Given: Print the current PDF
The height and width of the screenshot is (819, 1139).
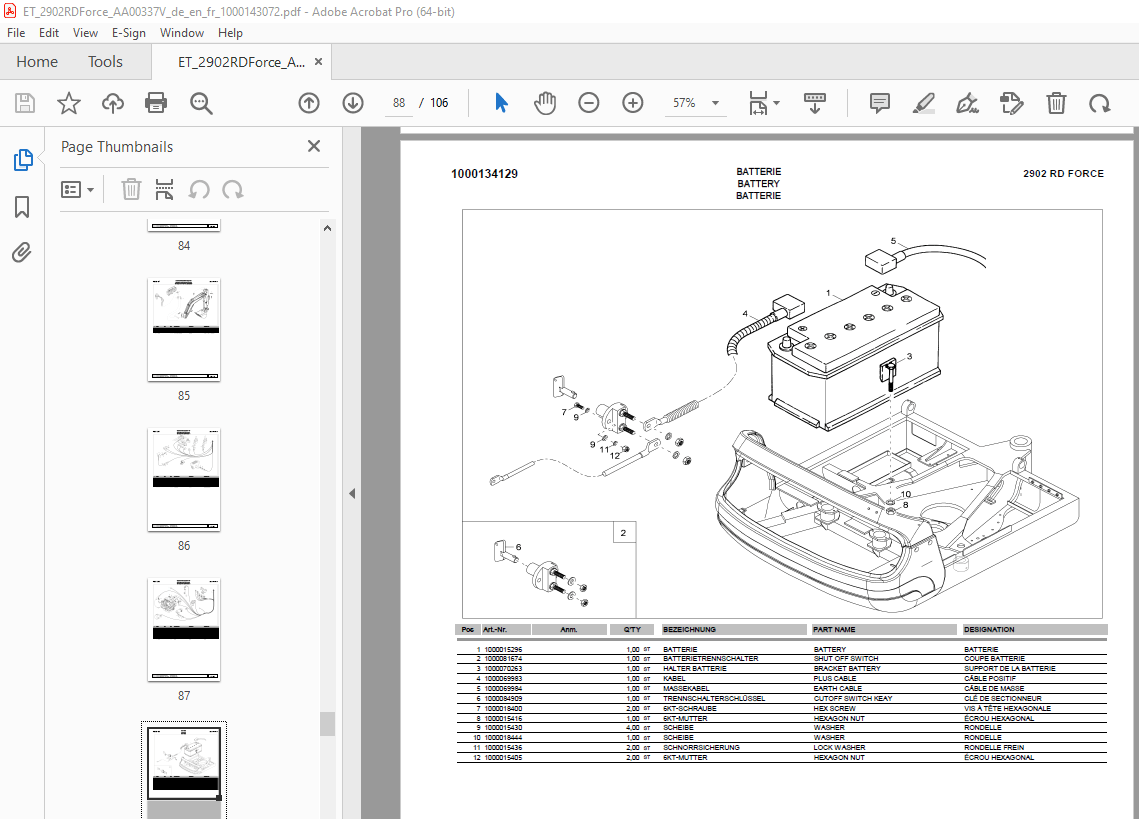Looking at the screenshot, I should tap(157, 102).
